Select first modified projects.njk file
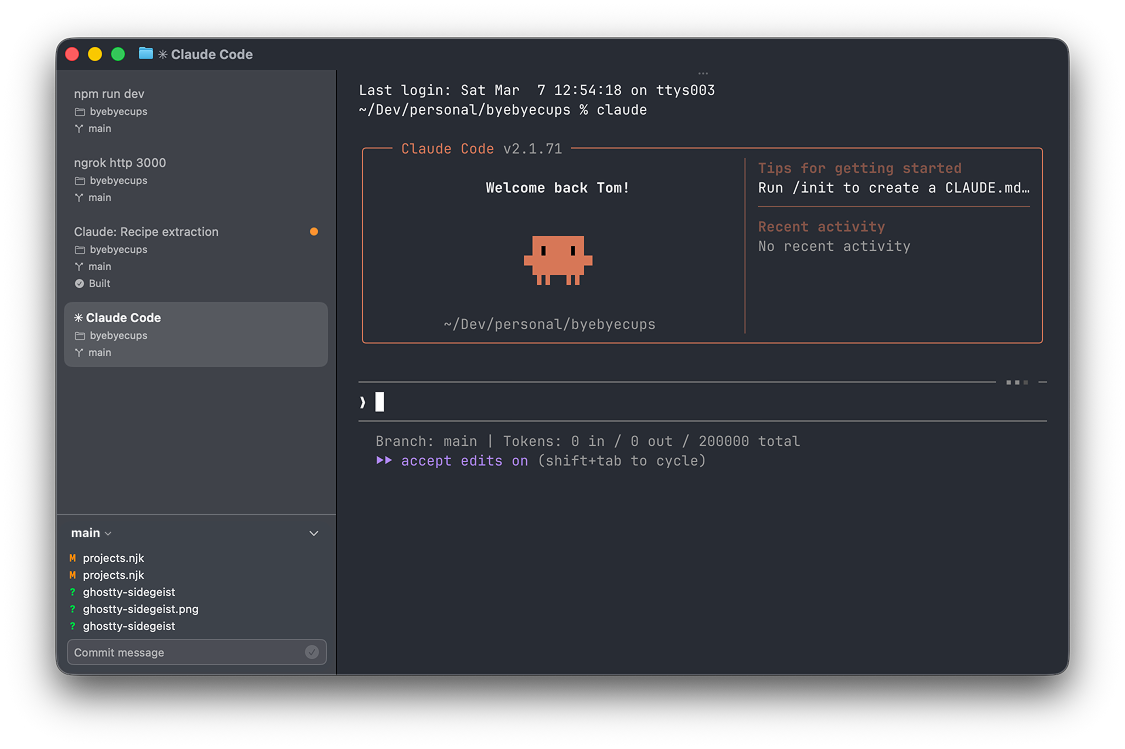This screenshot has width=1125, height=749. pyautogui.click(x=113, y=558)
